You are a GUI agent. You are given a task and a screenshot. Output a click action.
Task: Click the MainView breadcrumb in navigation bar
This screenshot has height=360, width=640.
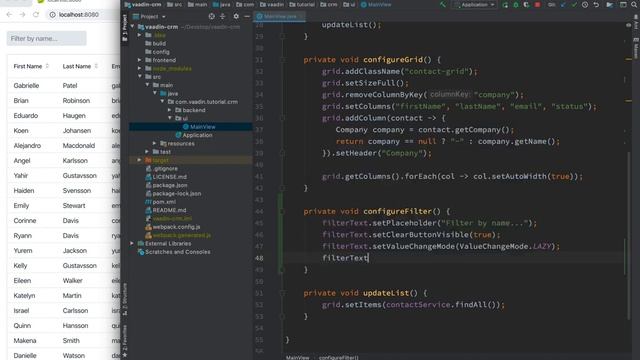coord(376,4)
